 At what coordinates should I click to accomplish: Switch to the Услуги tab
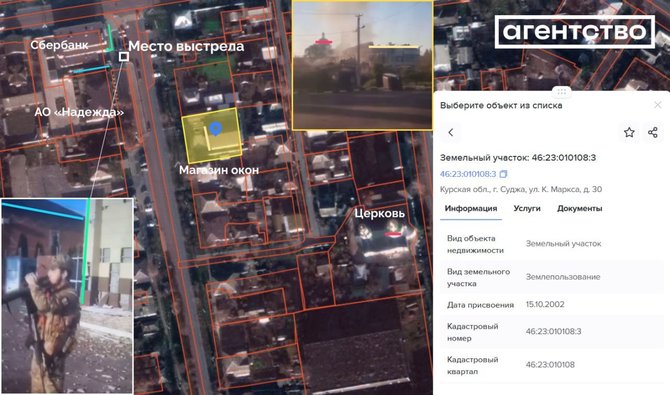click(x=527, y=209)
